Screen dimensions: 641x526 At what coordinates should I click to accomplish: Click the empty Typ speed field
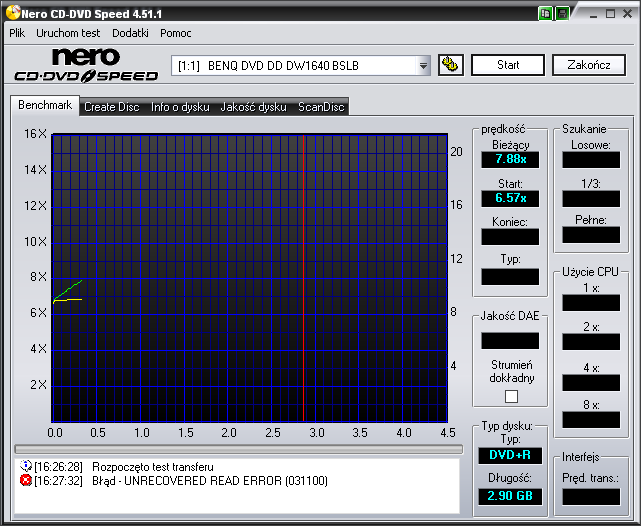click(x=510, y=277)
